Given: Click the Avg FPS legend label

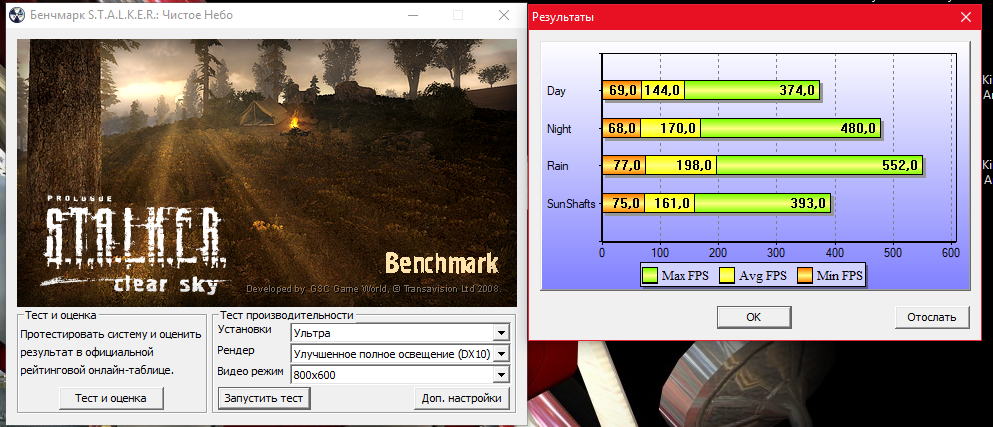Looking at the screenshot, I should tap(762, 276).
